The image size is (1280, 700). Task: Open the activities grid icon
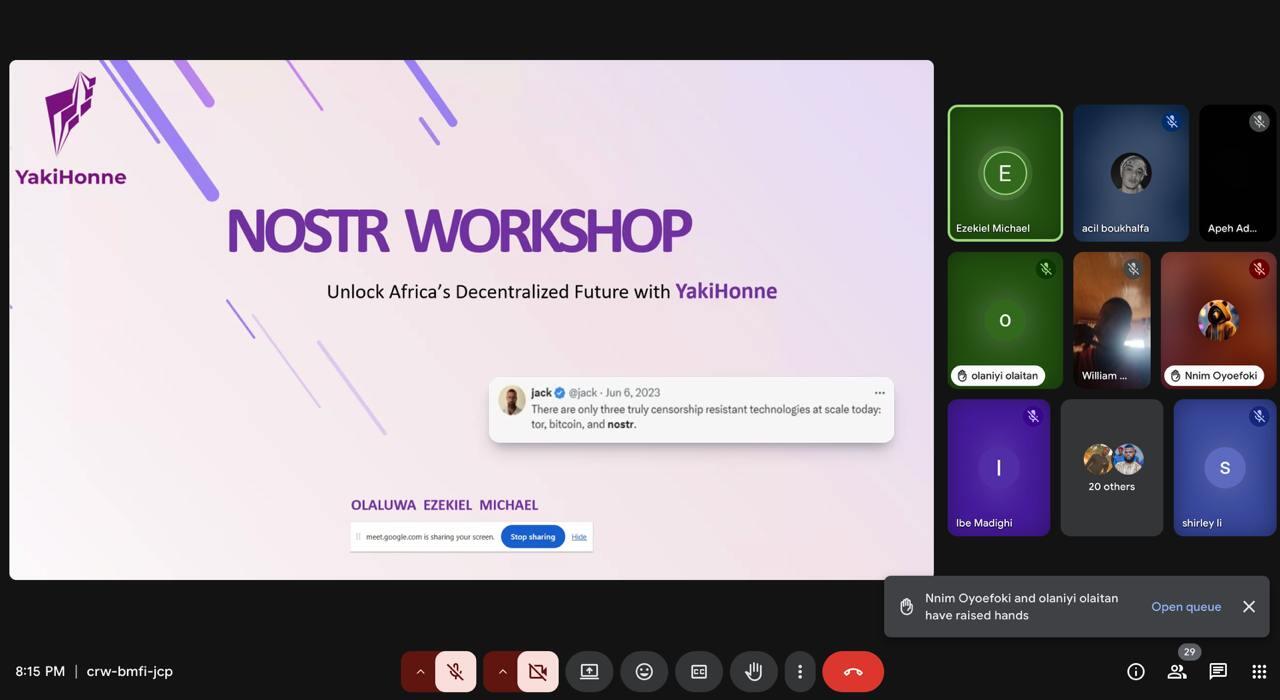[1259, 672]
